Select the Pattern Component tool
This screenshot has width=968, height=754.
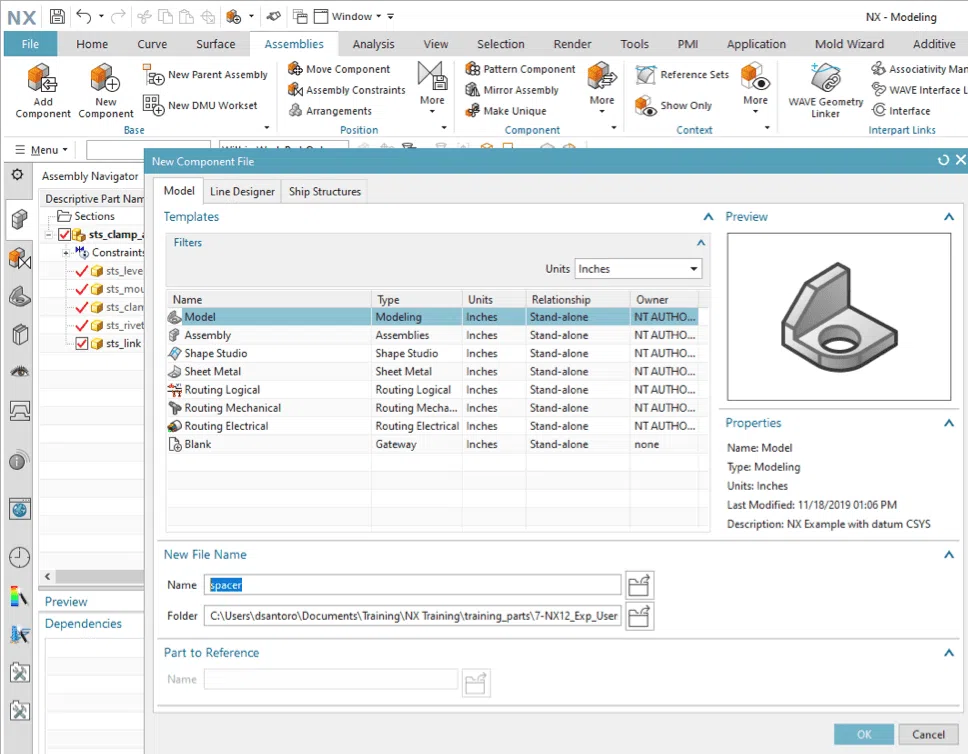[x=521, y=69]
